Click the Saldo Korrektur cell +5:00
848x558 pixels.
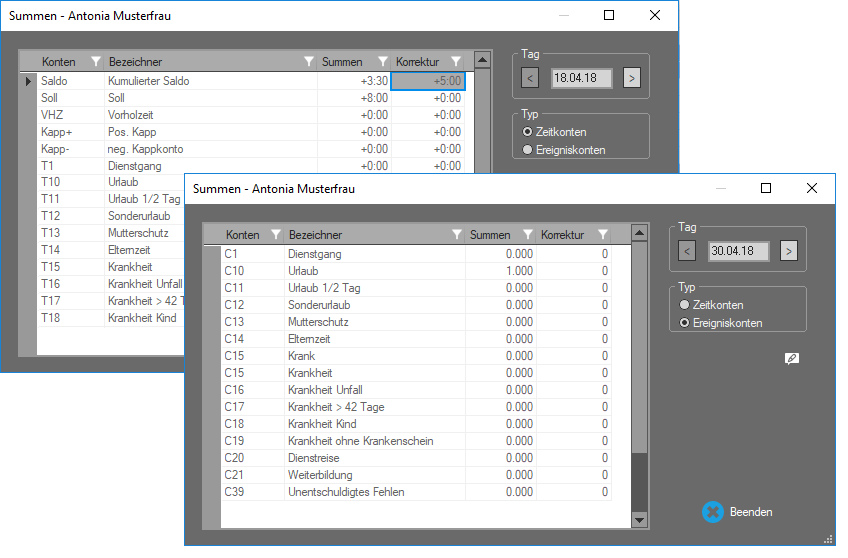[428, 81]
